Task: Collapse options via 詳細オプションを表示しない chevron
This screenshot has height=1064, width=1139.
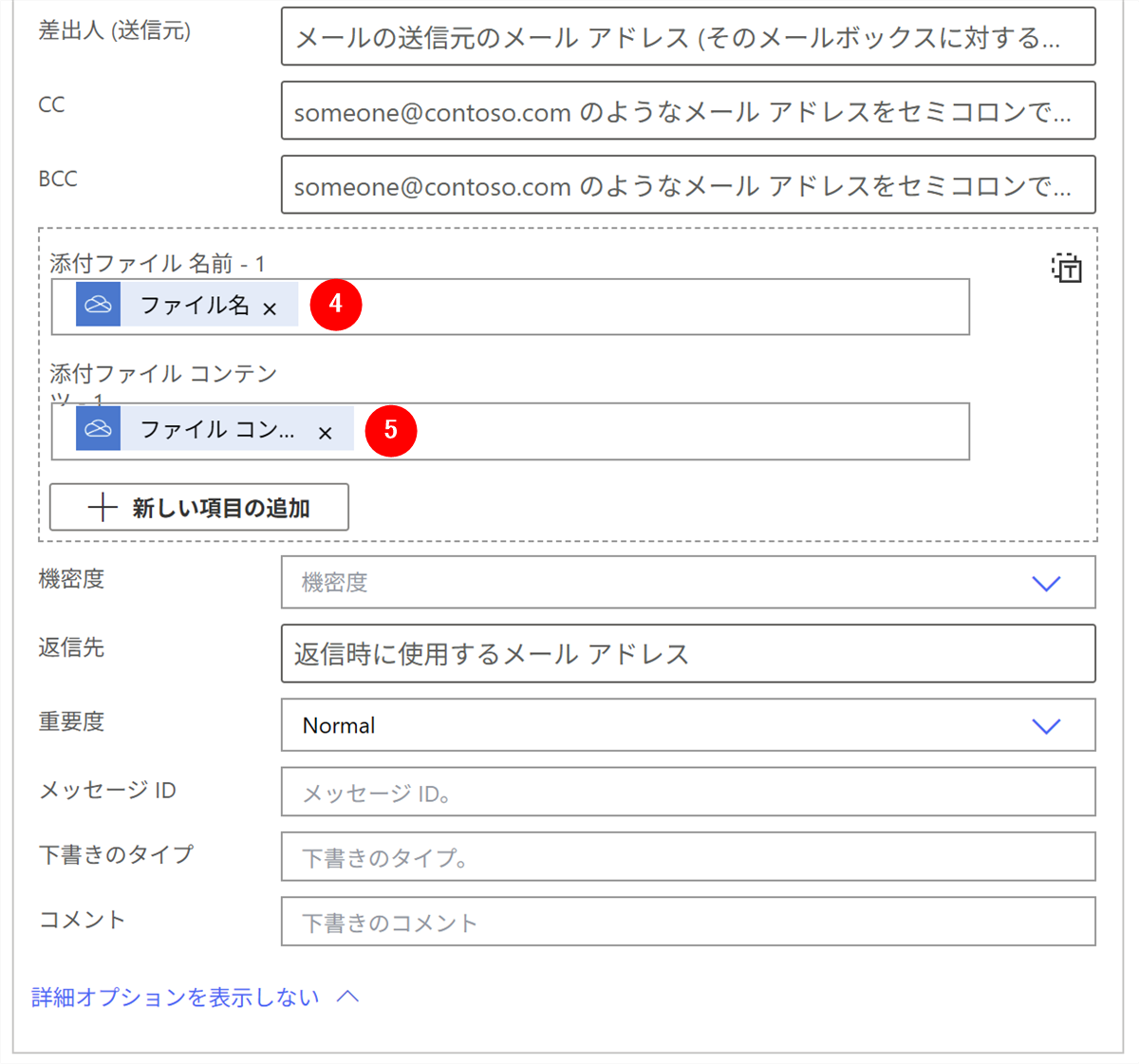Action: 348,997
